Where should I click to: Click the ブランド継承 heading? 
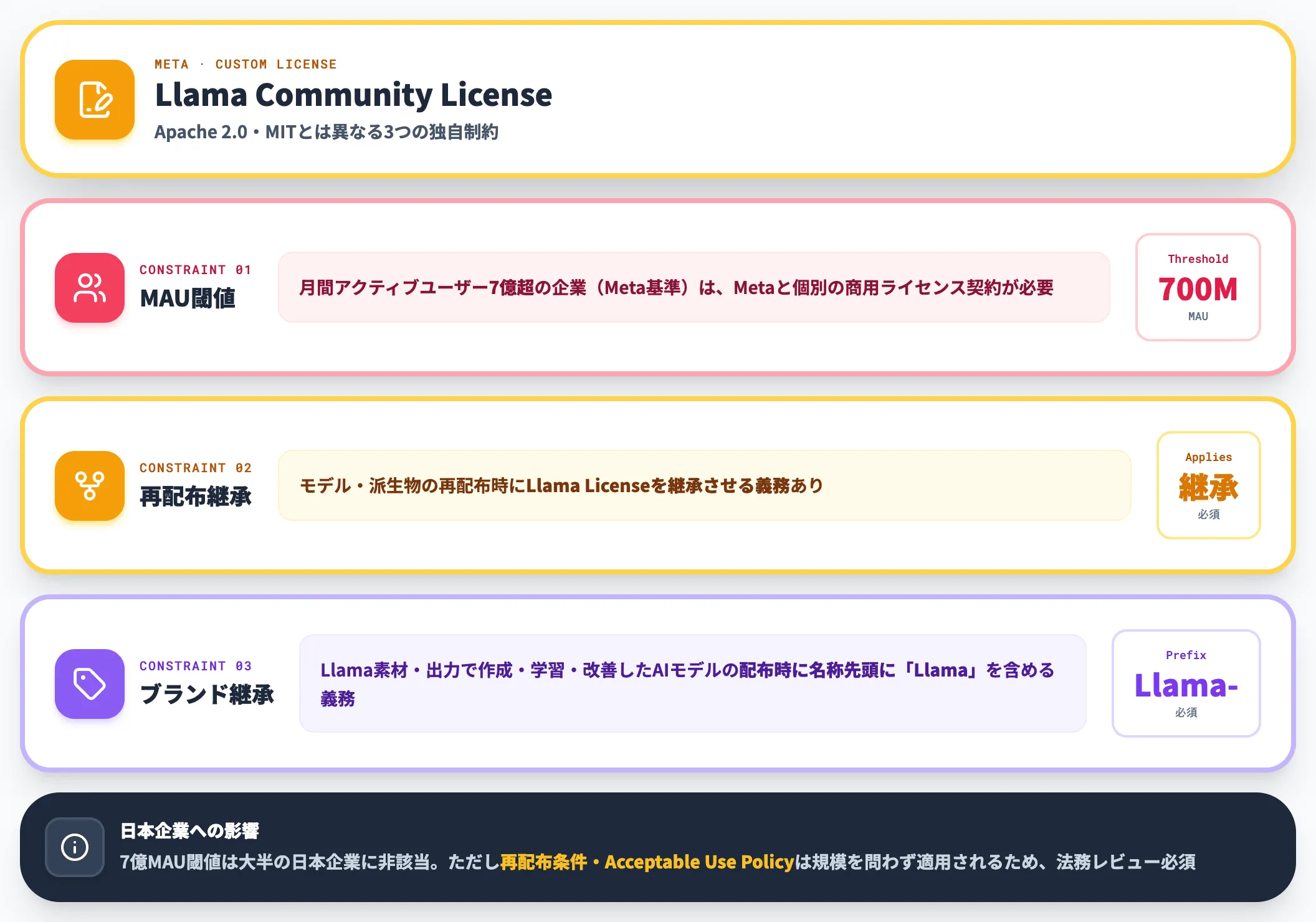coord(207,695)
